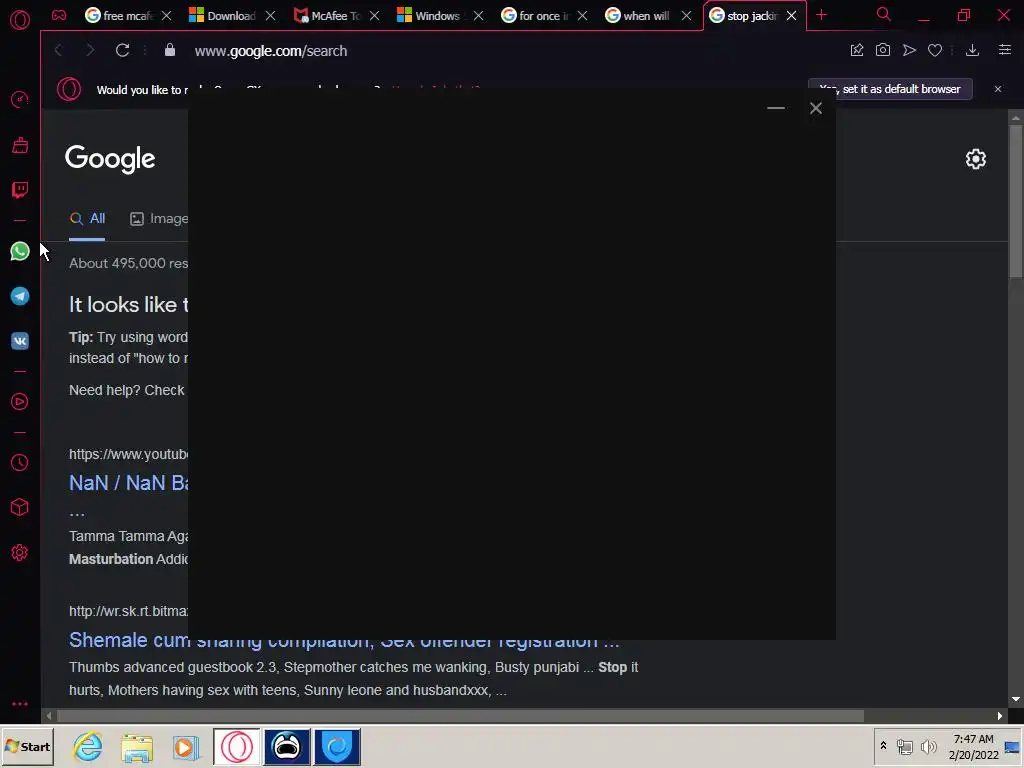Go forward to the next page

point(90,50)
